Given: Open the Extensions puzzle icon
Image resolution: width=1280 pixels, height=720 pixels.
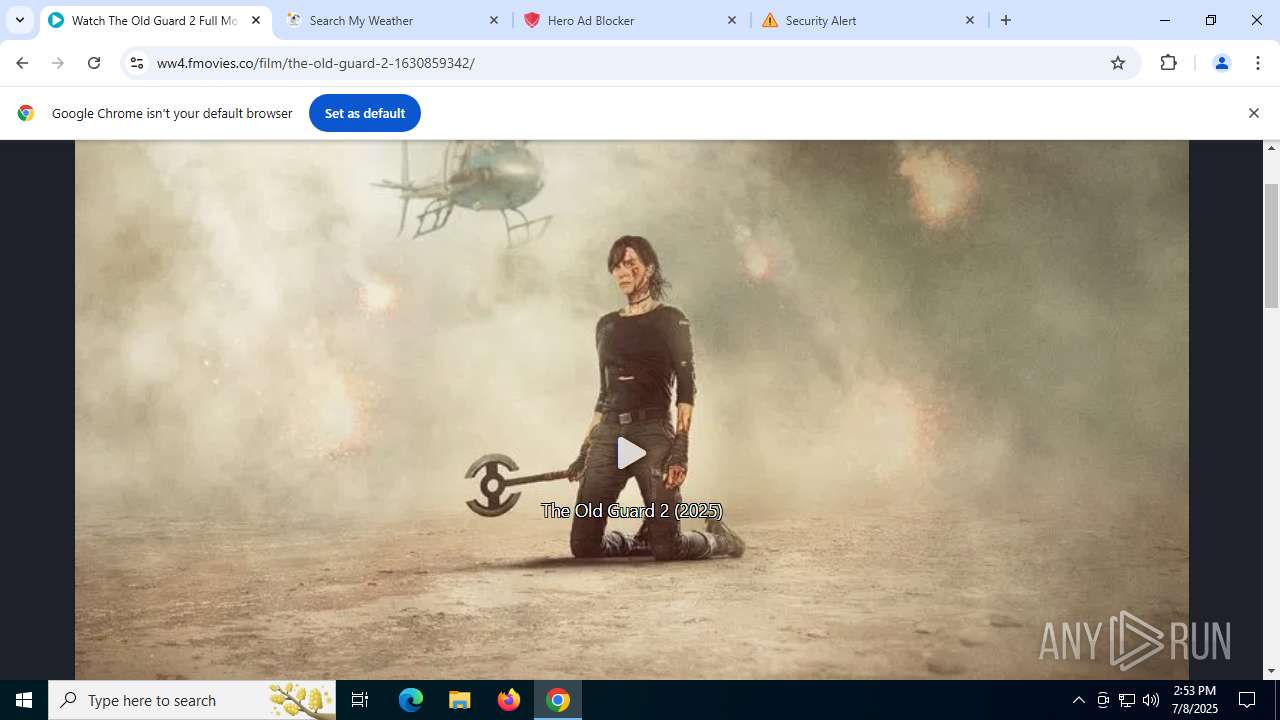Looking at the screenshot, I should [1168, 63].
